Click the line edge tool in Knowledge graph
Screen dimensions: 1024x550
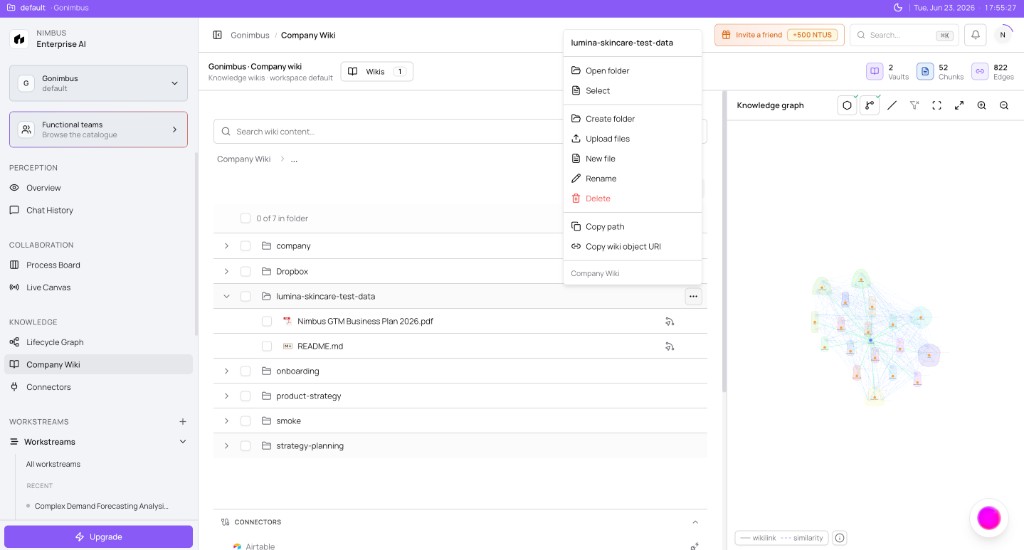pos(892,105)
